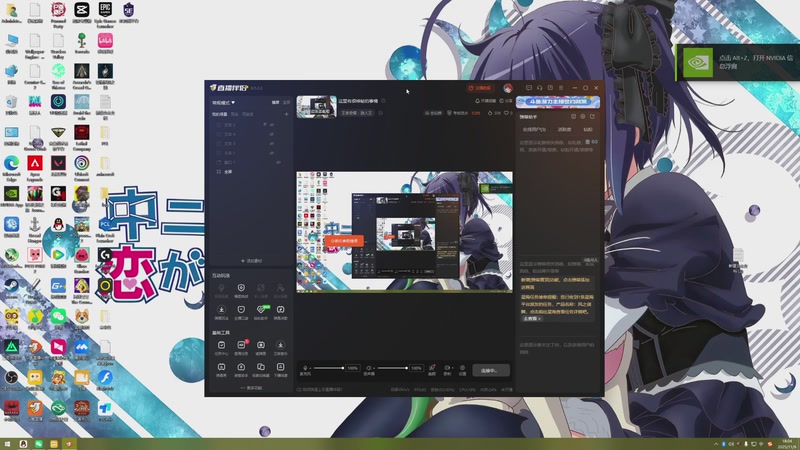
Task: Open the headset support icon in the title bar
Action: (x=539, y=88)
